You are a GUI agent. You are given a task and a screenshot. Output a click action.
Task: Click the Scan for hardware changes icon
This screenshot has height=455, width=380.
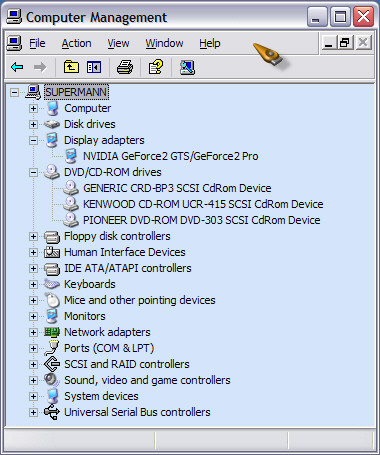click(x=187, y=67)
